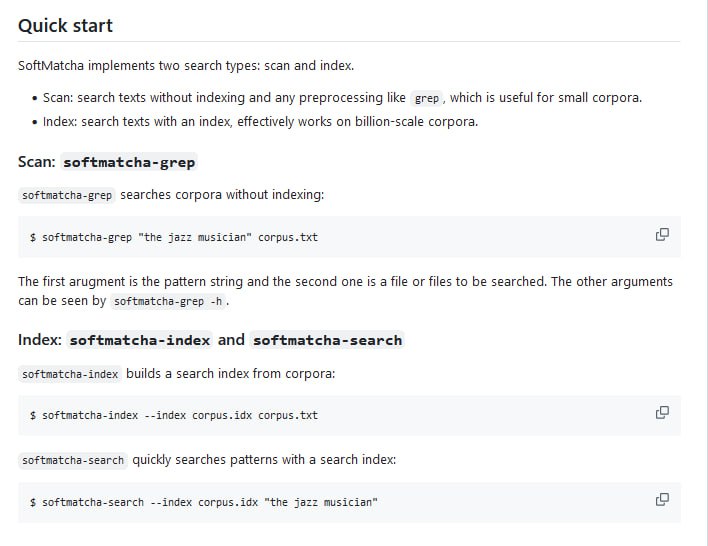Click the Quick start heading
Screen dimensions: 708x546
[66, 25]
